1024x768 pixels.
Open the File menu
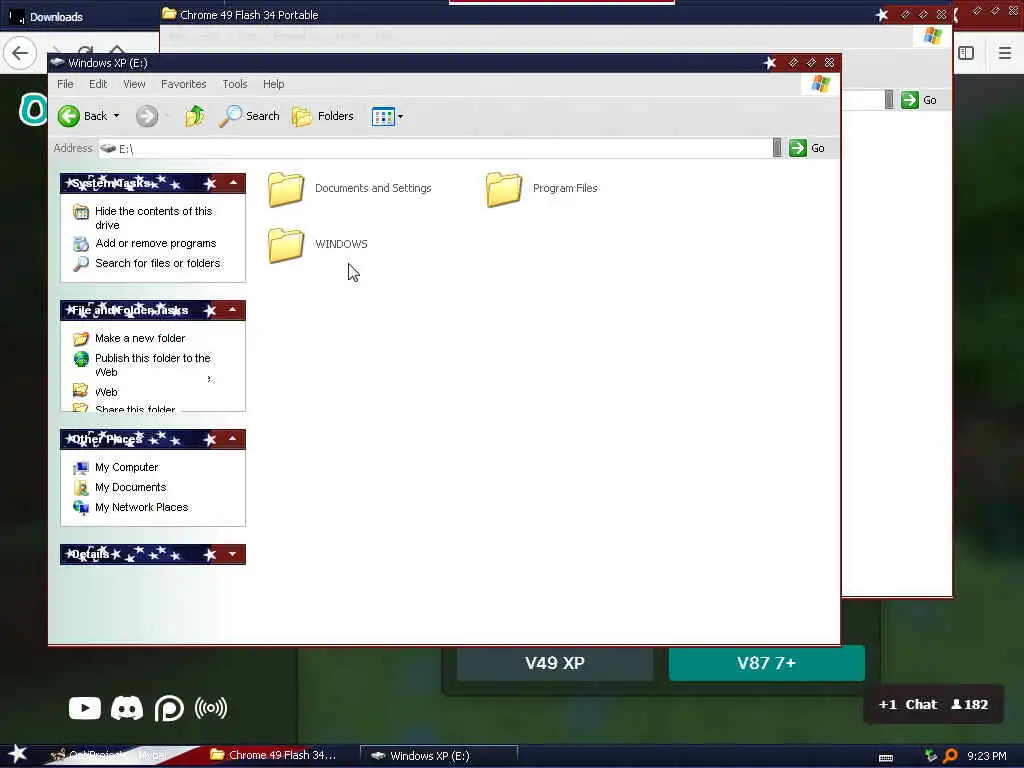(x=65, y=84)
